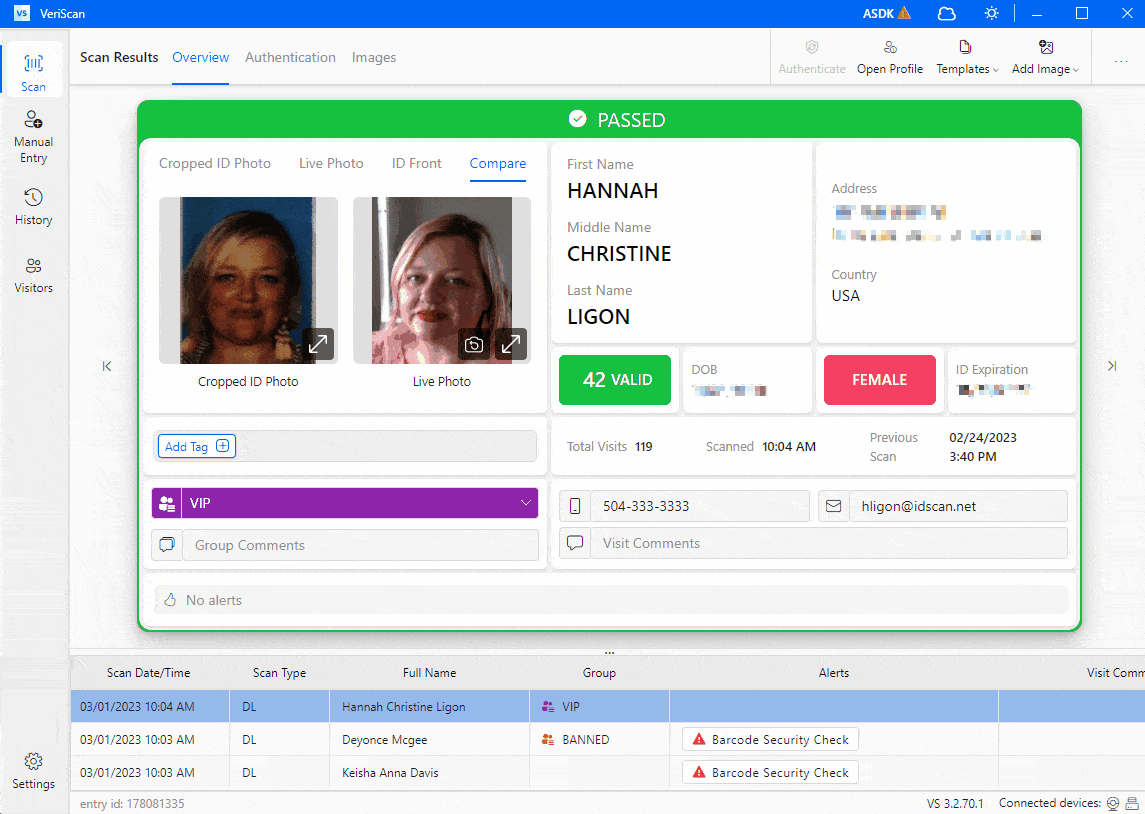1145x814 pixels.
Task: Open Settings at the sidebar bottom
Action: coord(33,772)
